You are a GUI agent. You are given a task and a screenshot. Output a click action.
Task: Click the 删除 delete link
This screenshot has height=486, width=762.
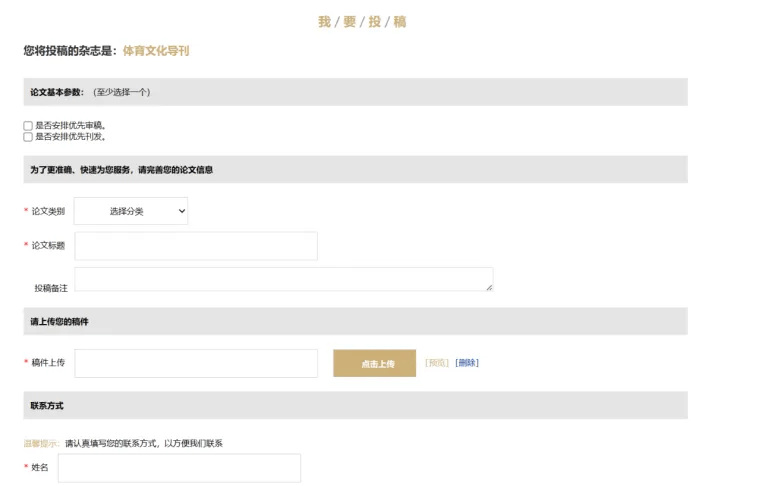coord(467,363)
